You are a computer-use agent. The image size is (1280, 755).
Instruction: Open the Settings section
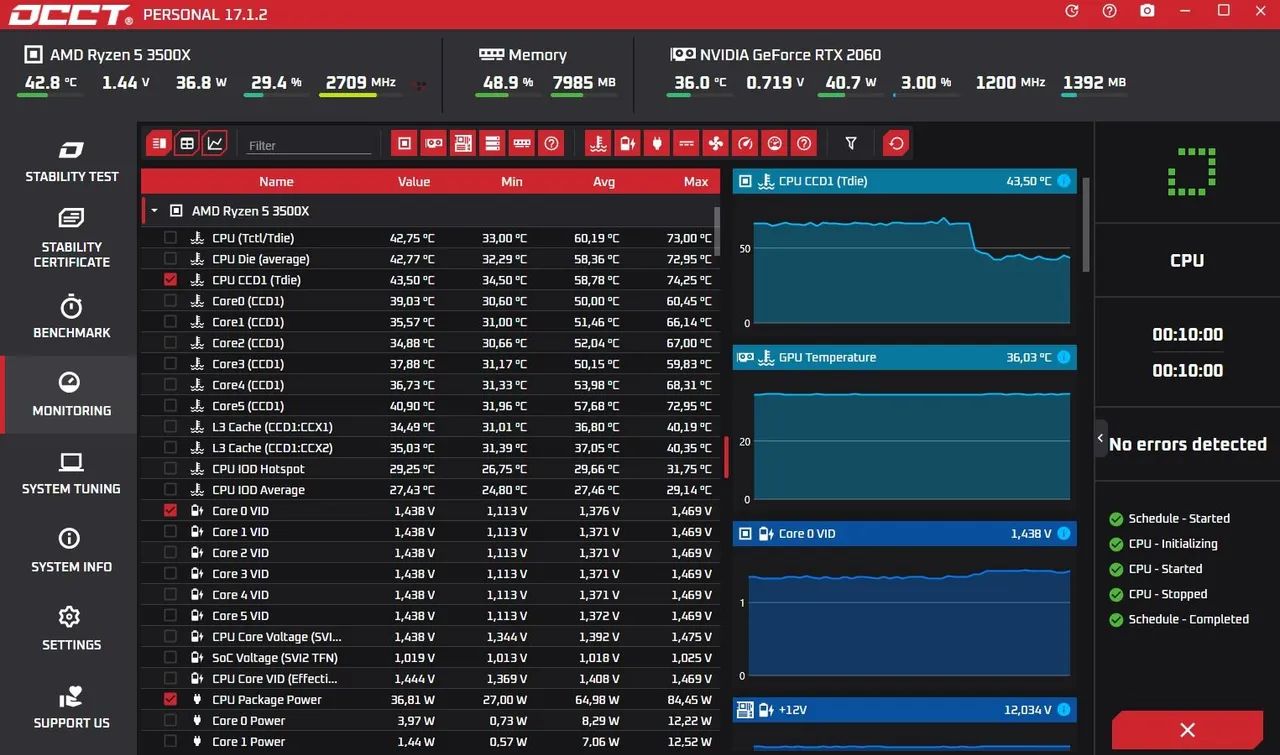tap(71, 629)
